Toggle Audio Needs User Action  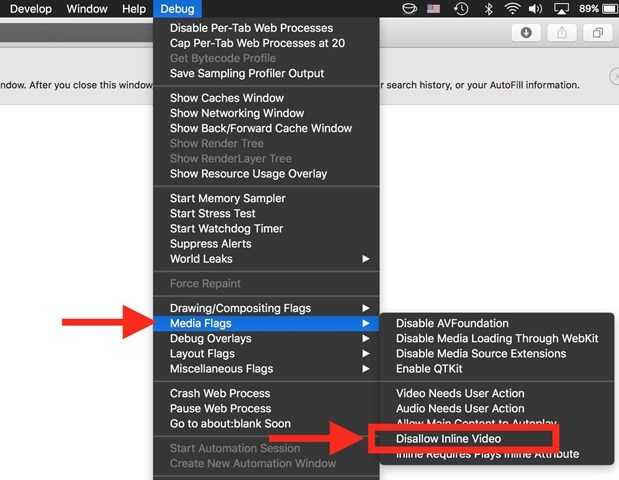coord(497,409)
